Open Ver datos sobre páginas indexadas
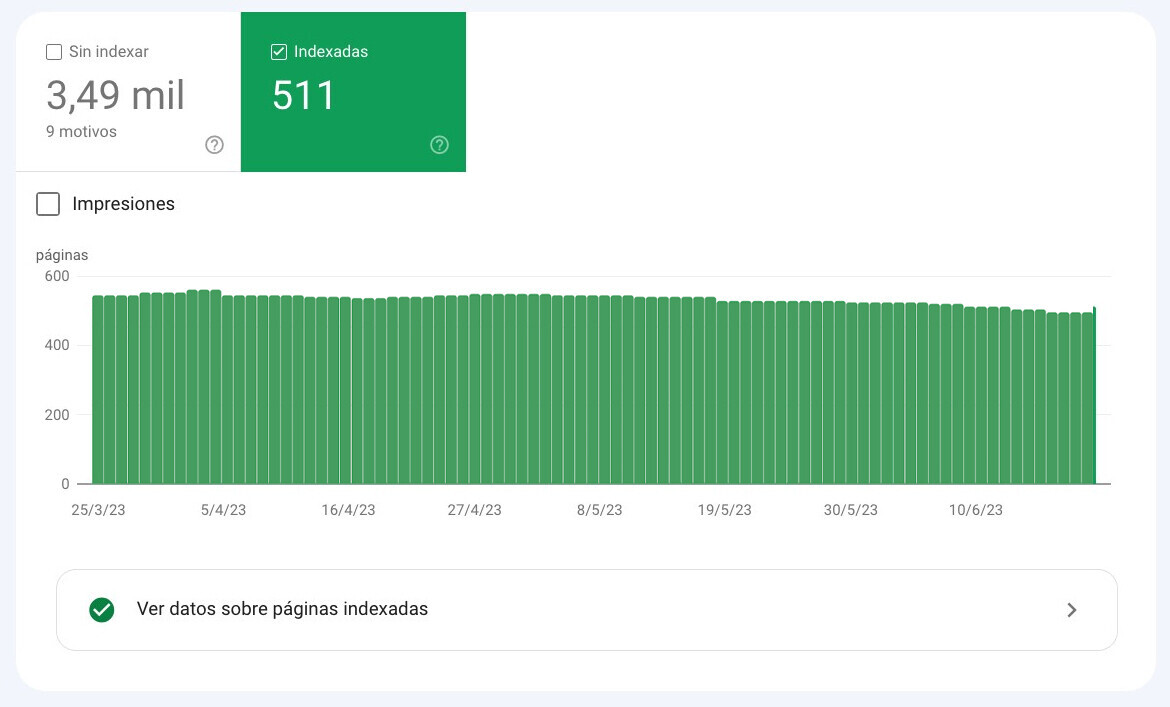This screenshot has width=1170, height=707. tap(586, 610)
